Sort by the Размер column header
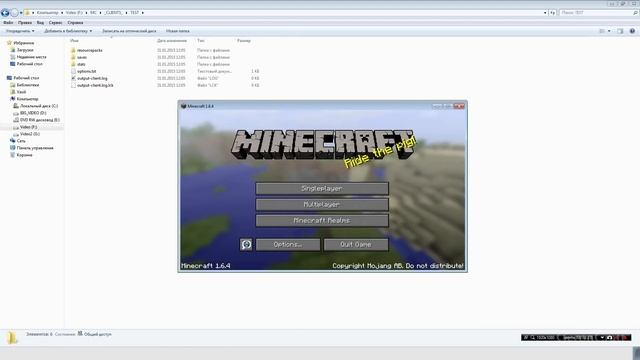The height and width of the screenshot is (360, 640). 244,41
